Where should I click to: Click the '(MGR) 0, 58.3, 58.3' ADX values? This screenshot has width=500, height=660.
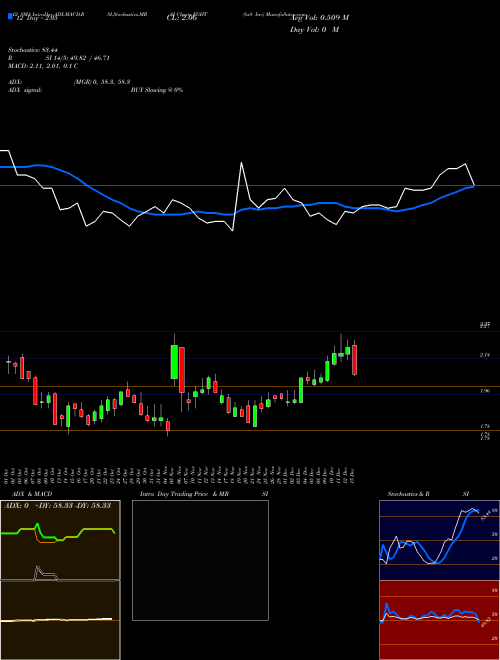tap(101, 82)
